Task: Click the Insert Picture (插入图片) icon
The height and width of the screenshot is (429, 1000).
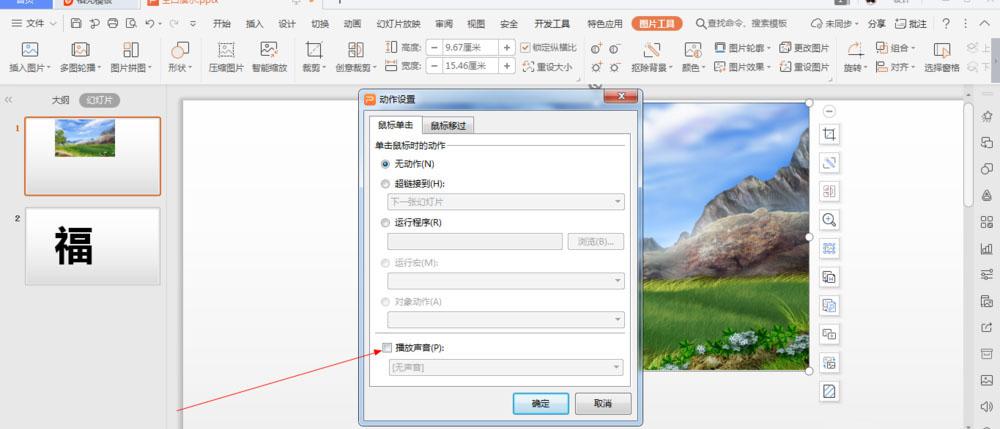Action: [x=30, y=50]
